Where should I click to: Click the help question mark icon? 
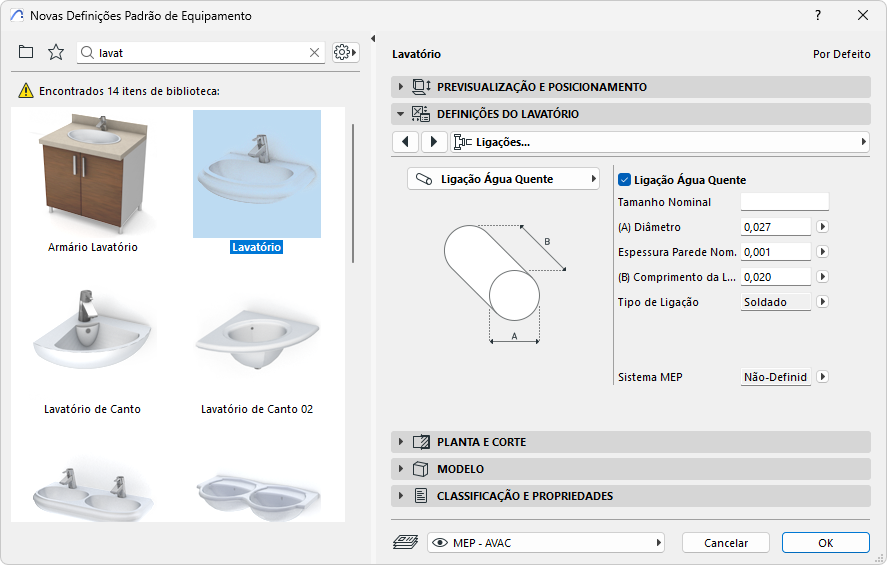click(818, 15)
